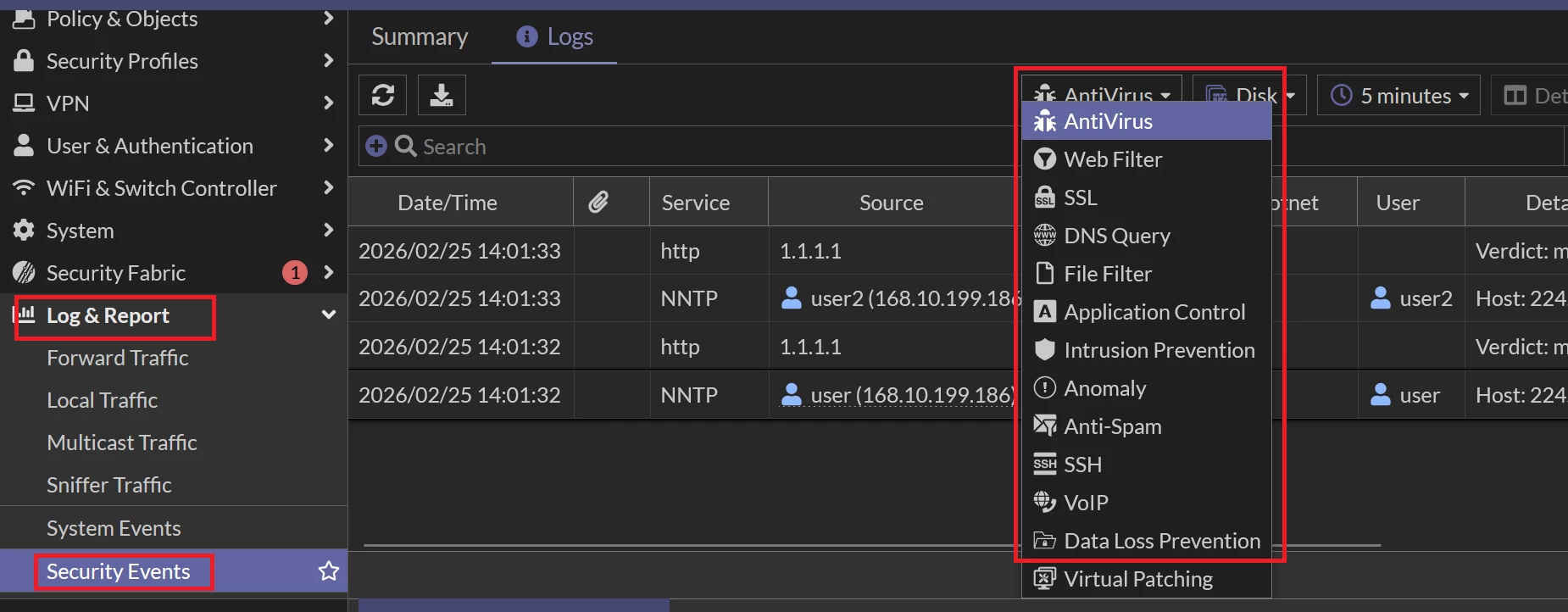Click the VPN laptop icon in sidebar
The height and width of the screenshot is (612, 1568).
pyautogui.click(x=24, y=103)
